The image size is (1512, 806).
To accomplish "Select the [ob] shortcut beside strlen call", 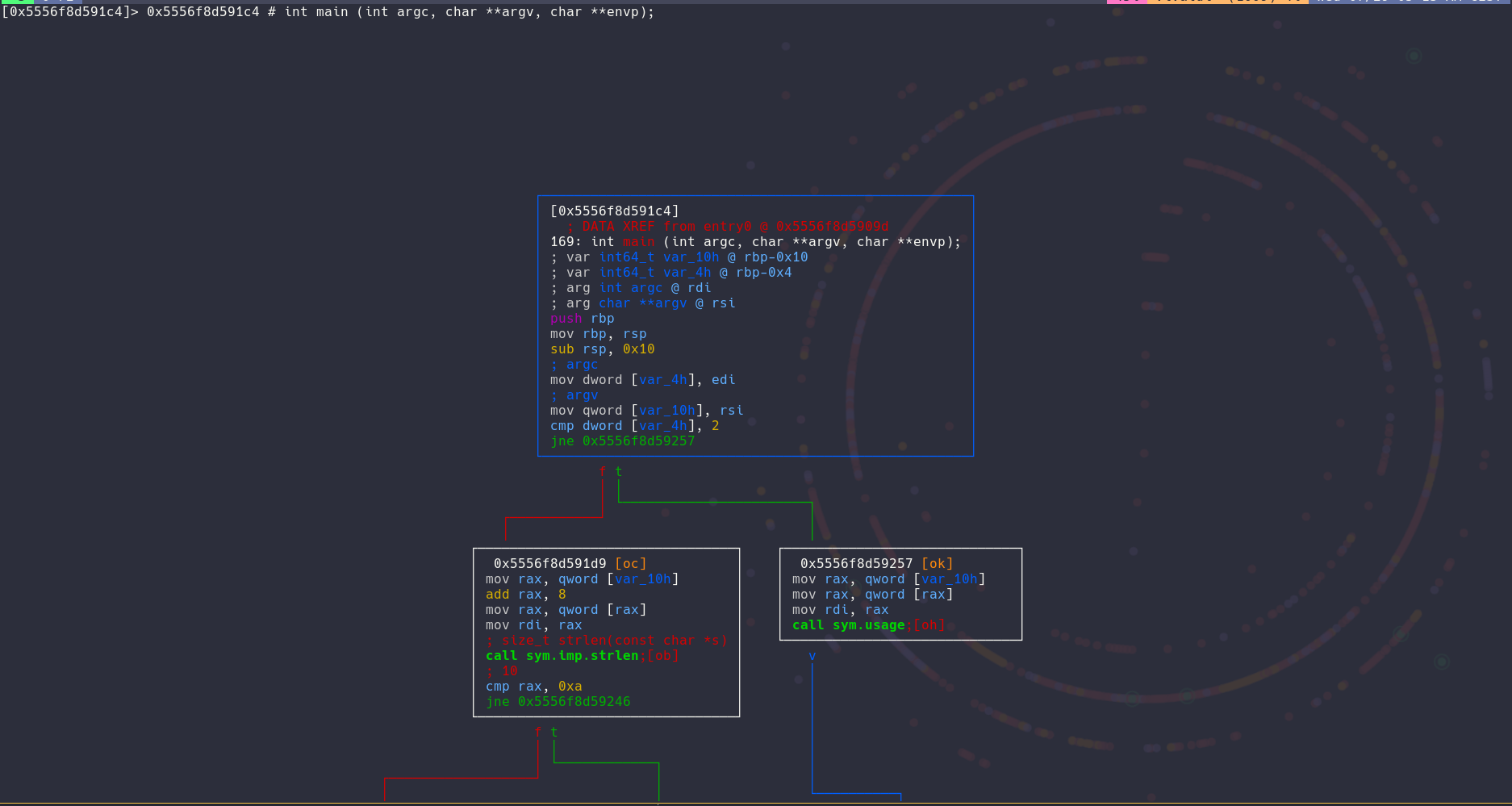I will coord(662,656).
